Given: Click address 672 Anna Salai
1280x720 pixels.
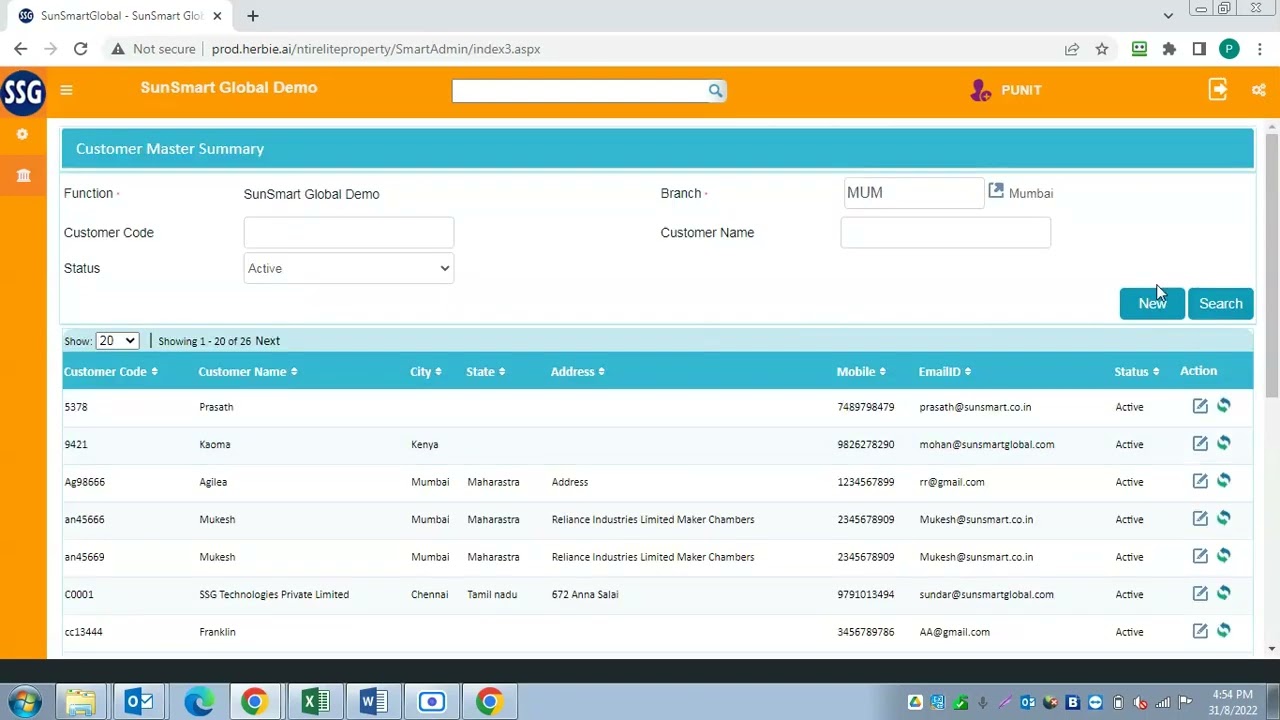Looking at the screenshot, I should pyautogui.click(x=585, y=594).
